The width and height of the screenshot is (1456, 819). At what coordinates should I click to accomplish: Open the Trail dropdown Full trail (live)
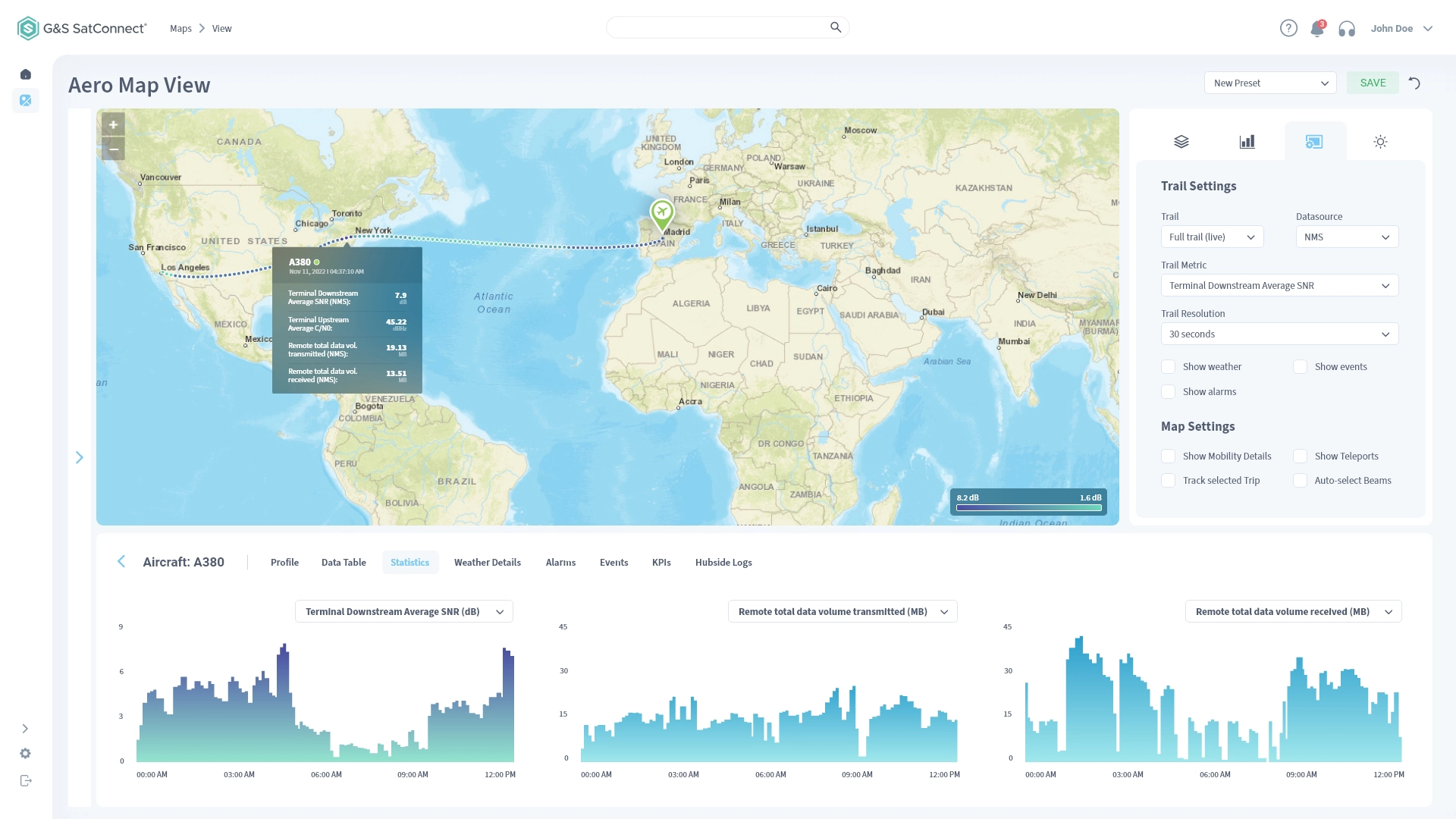(1212, 237)
